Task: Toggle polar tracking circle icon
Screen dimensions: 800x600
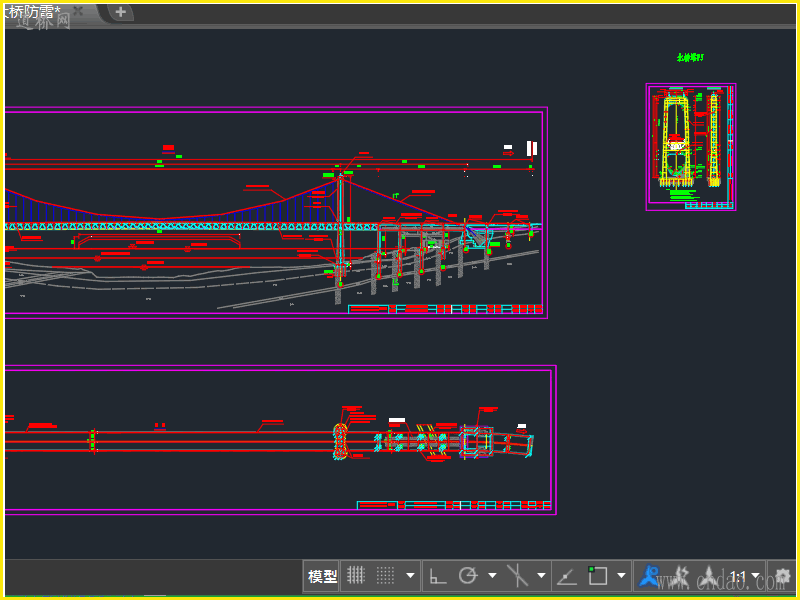Action: point(468,576)
